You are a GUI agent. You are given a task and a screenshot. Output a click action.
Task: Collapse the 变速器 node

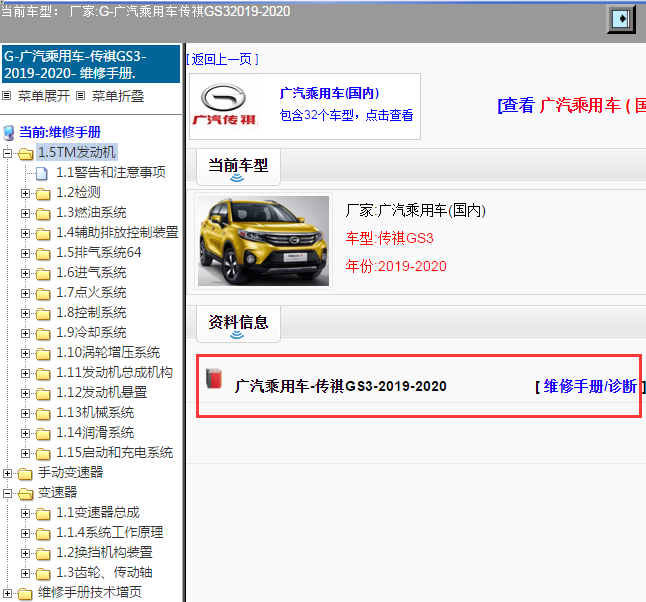coord(7,494)
